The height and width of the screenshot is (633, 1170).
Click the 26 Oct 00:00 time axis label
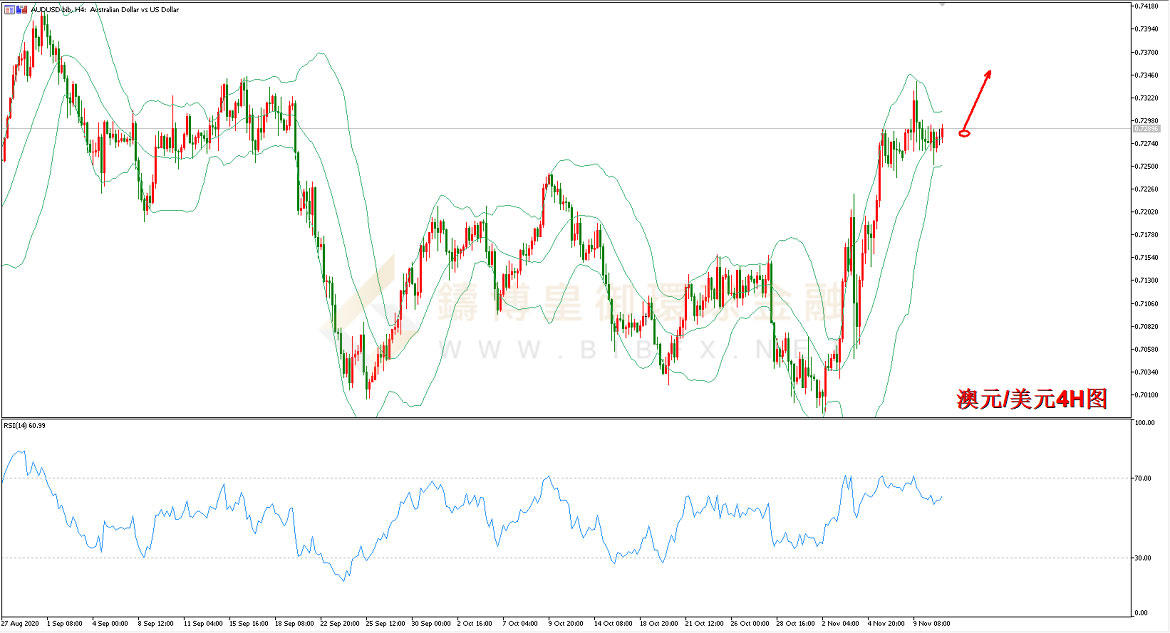coord(750,623)
